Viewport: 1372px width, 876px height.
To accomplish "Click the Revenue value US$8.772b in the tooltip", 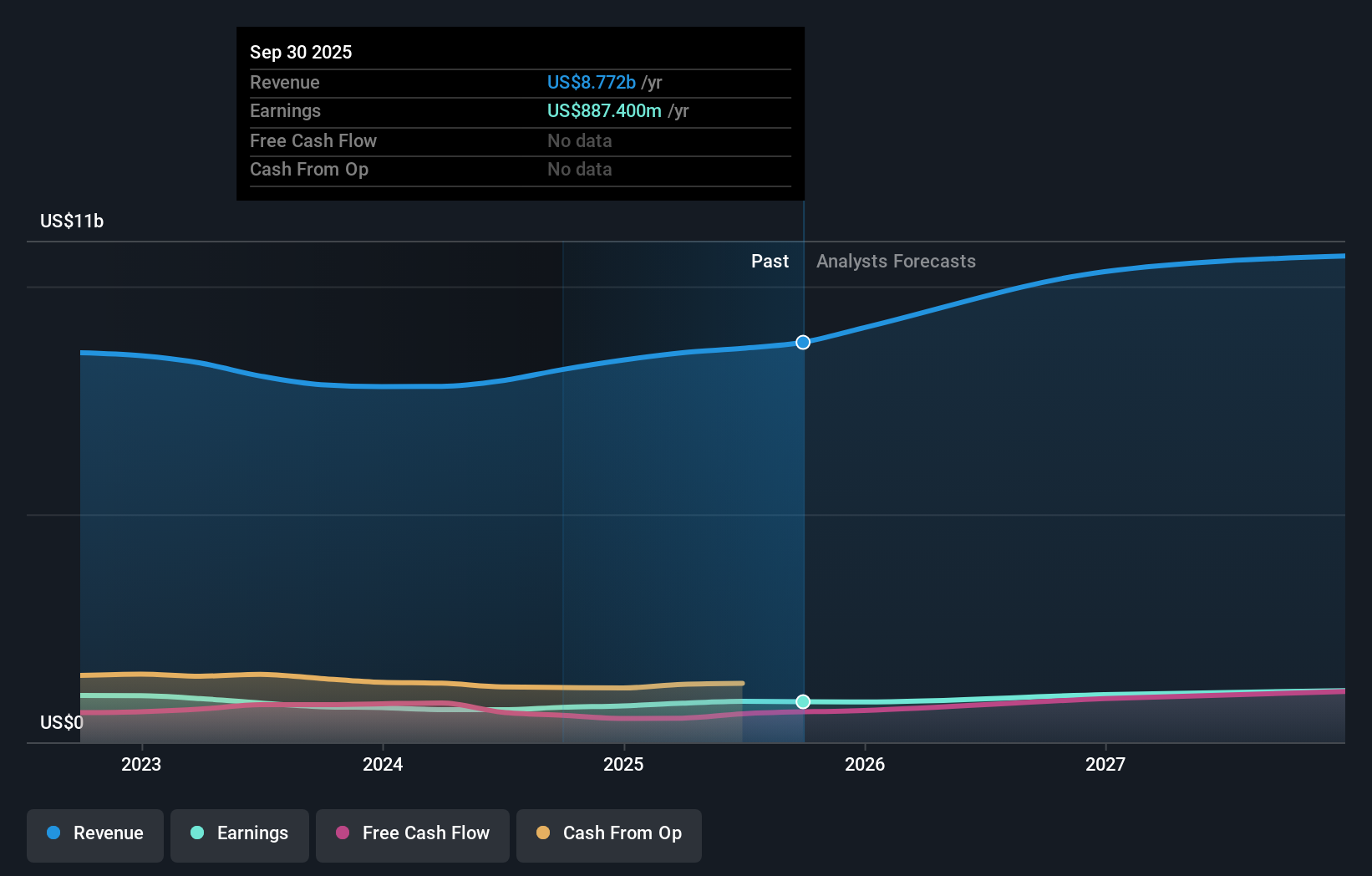I will (593, 82).
